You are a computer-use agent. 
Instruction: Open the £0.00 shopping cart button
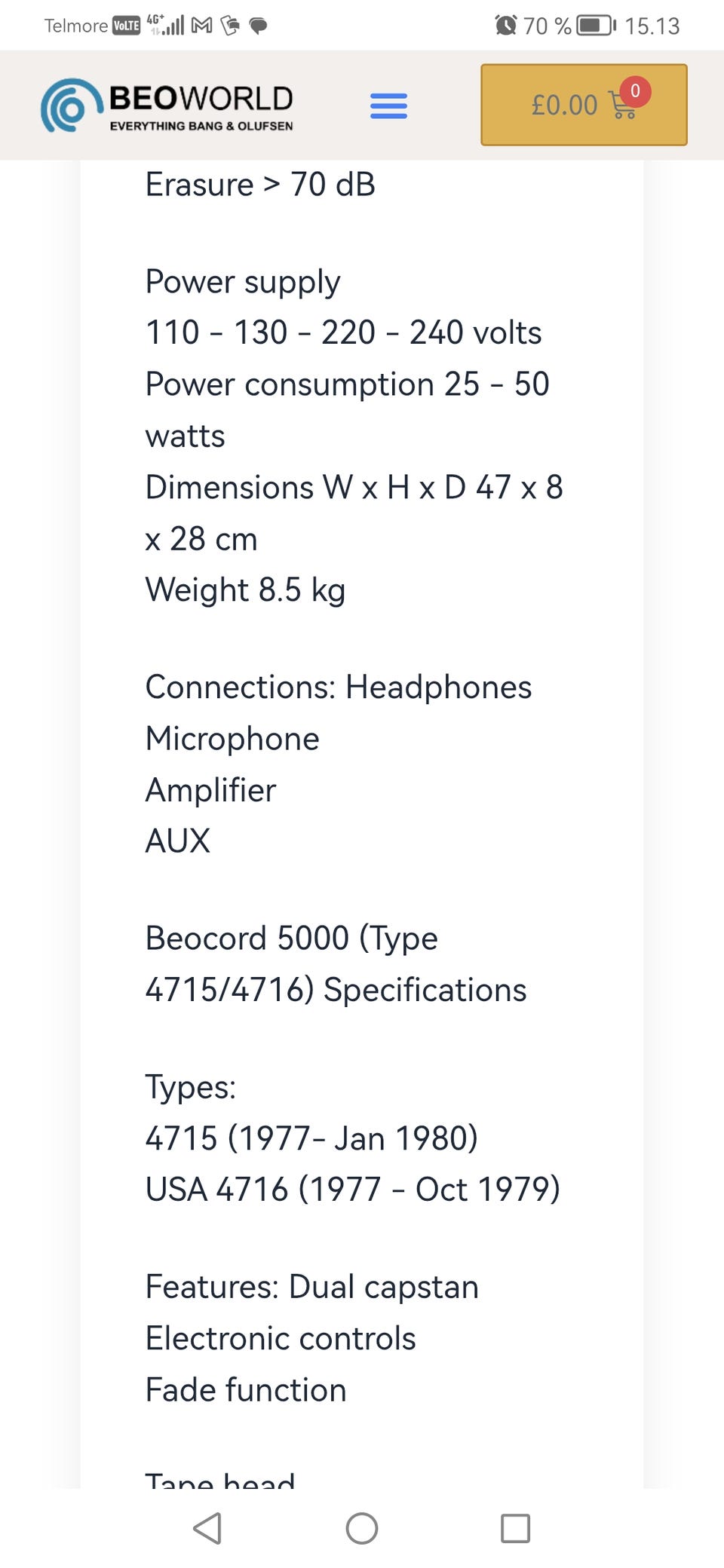(x=583, y=105)
